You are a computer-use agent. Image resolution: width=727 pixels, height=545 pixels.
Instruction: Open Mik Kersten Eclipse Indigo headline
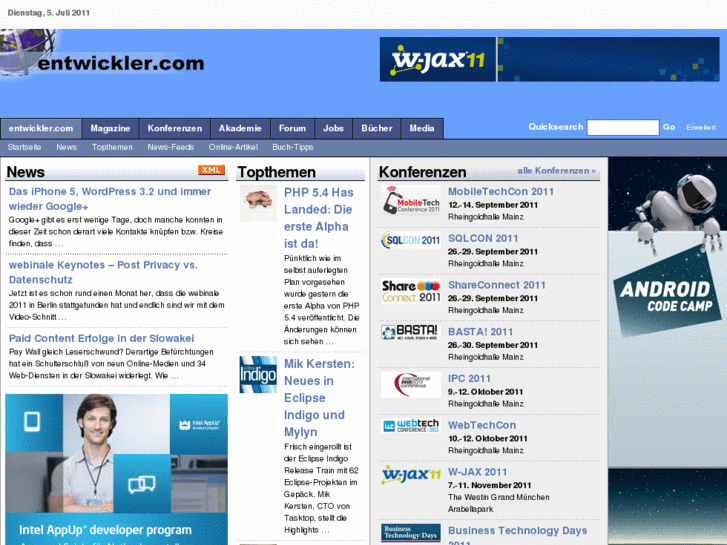[x=319, y=398]
